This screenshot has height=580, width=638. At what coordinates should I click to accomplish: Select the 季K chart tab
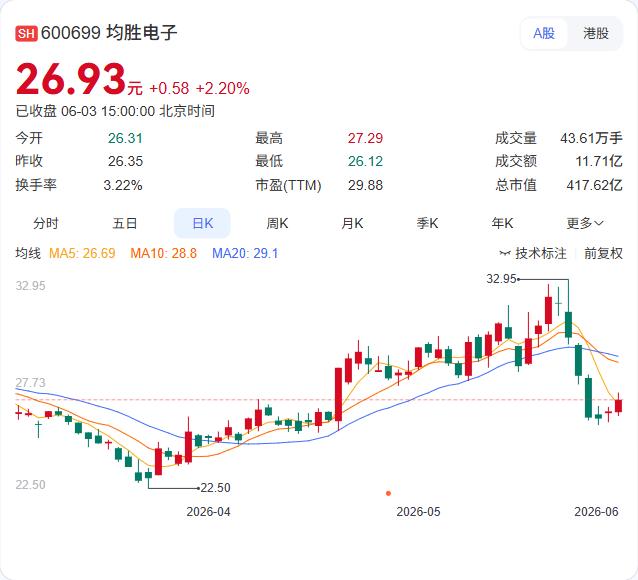coord(427,223)
